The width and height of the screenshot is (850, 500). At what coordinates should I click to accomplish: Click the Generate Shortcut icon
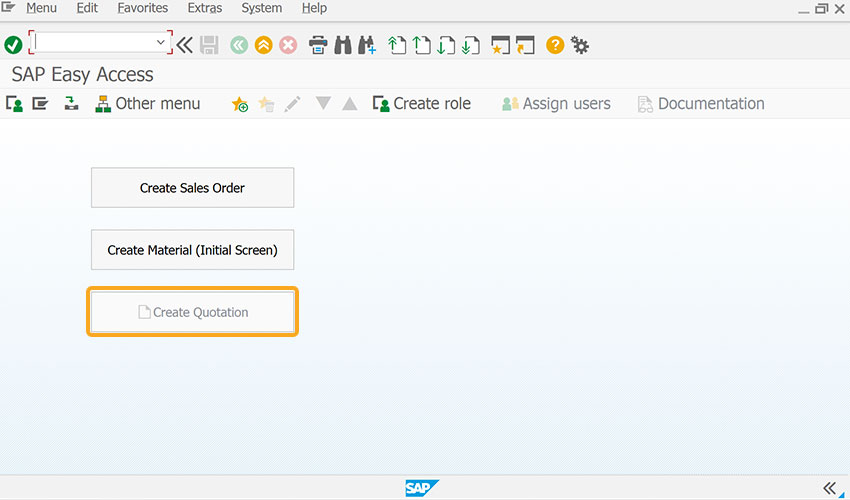tap(525, 45)
